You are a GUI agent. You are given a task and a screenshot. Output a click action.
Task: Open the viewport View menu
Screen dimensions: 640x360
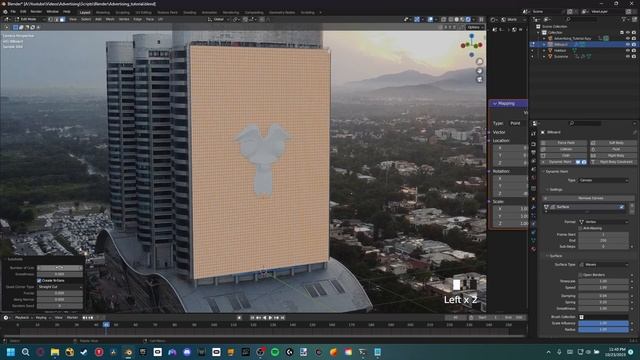tap(73, 19)
